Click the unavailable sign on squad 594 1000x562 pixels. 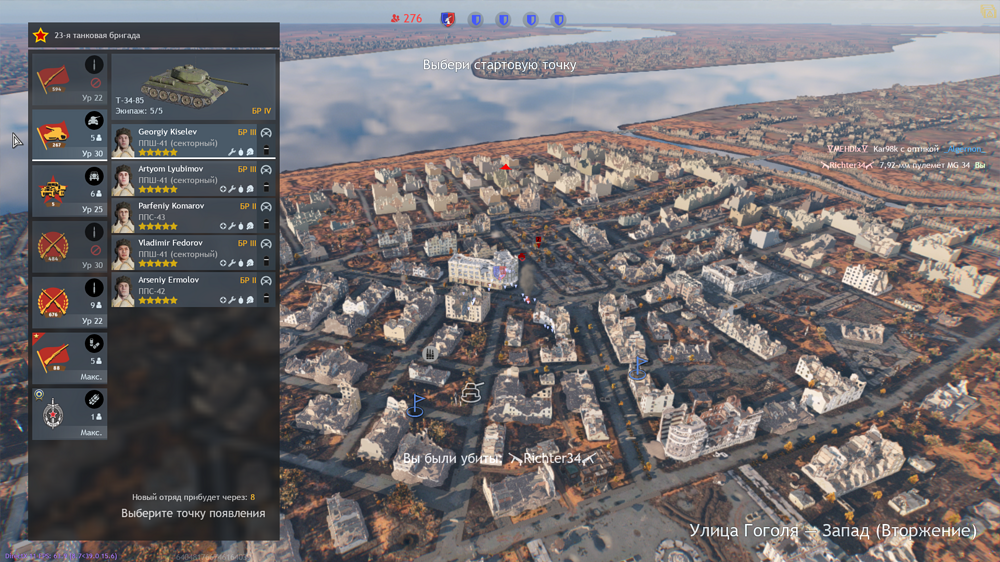click(96, 83)
